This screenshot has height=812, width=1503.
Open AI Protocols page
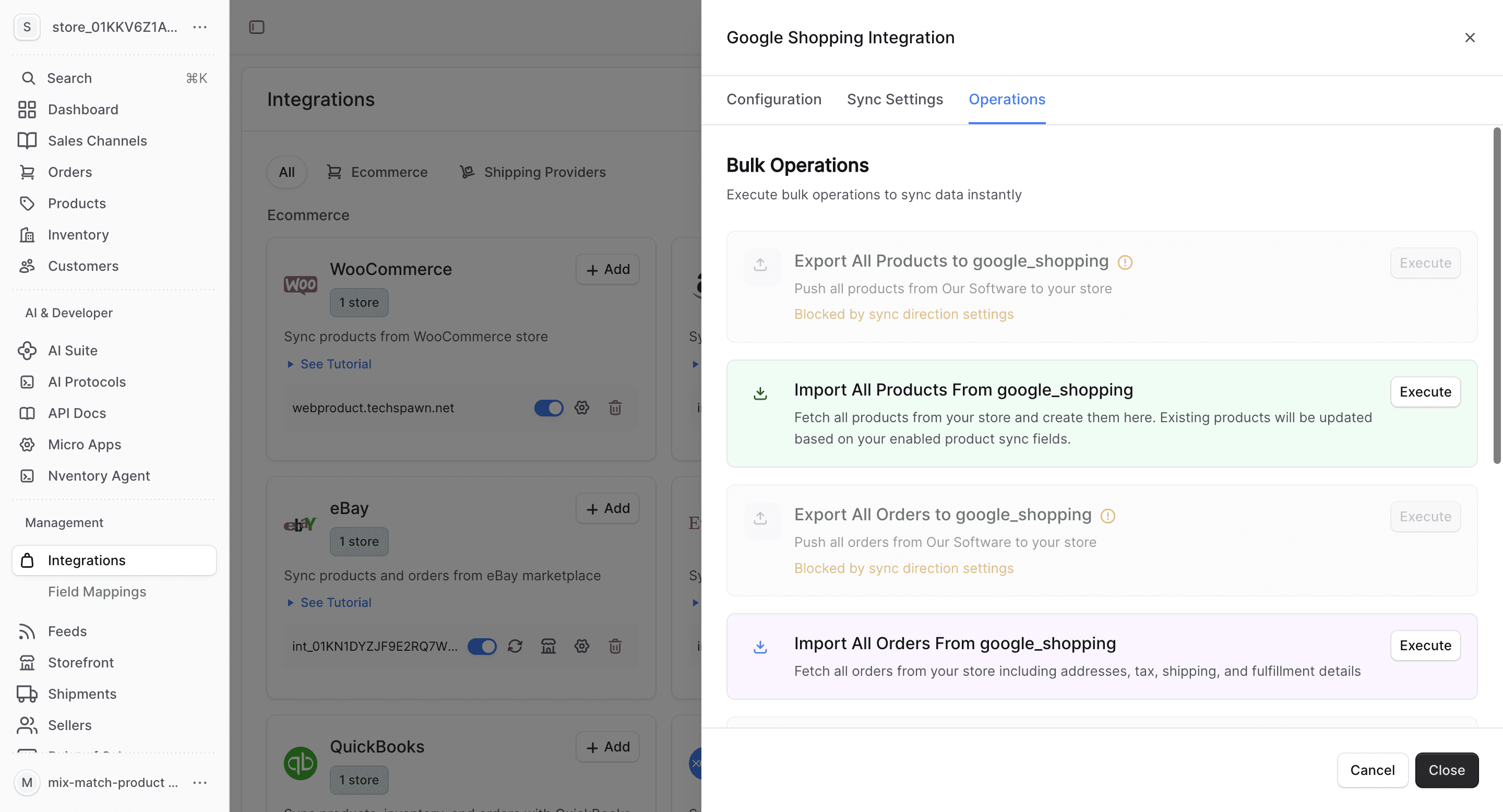(x=114, y=382)
